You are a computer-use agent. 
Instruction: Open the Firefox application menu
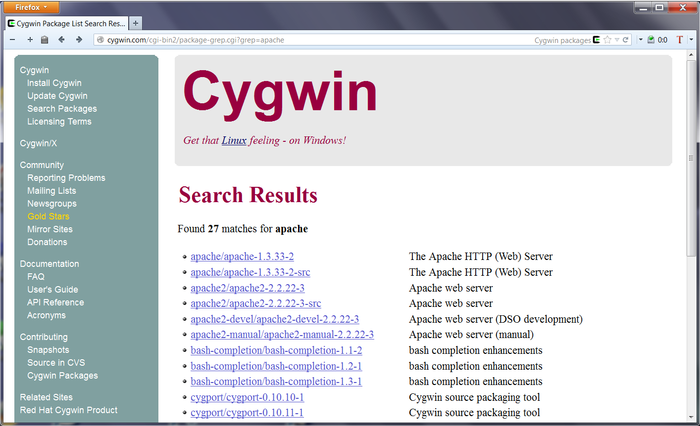31,7
